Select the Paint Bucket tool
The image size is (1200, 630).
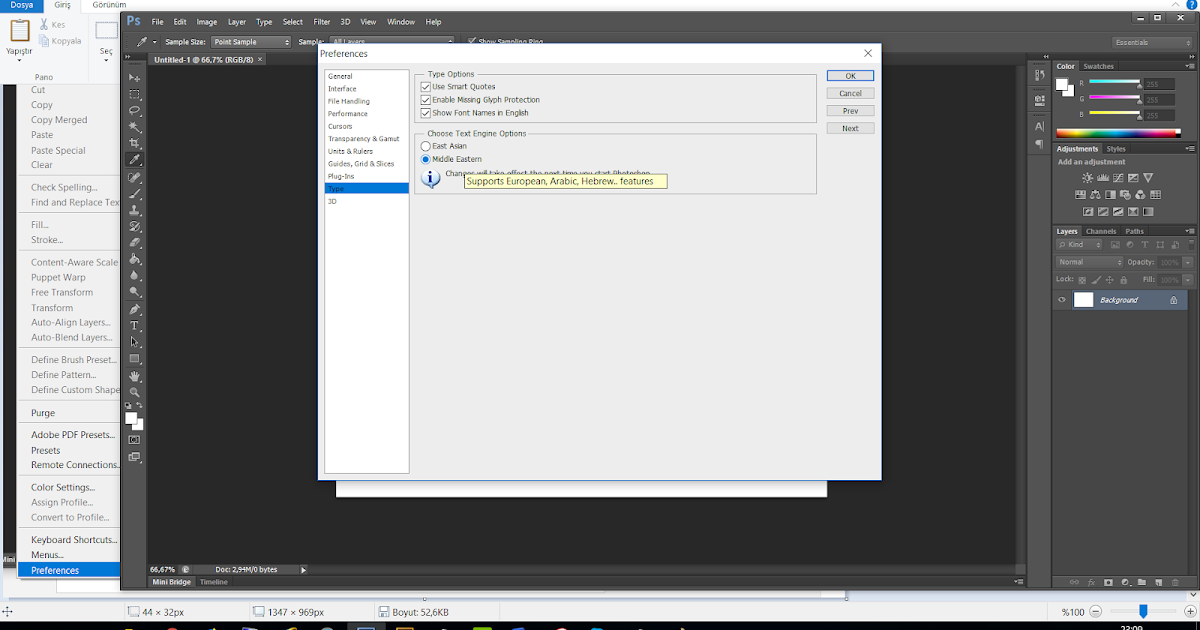pos(134,259)
